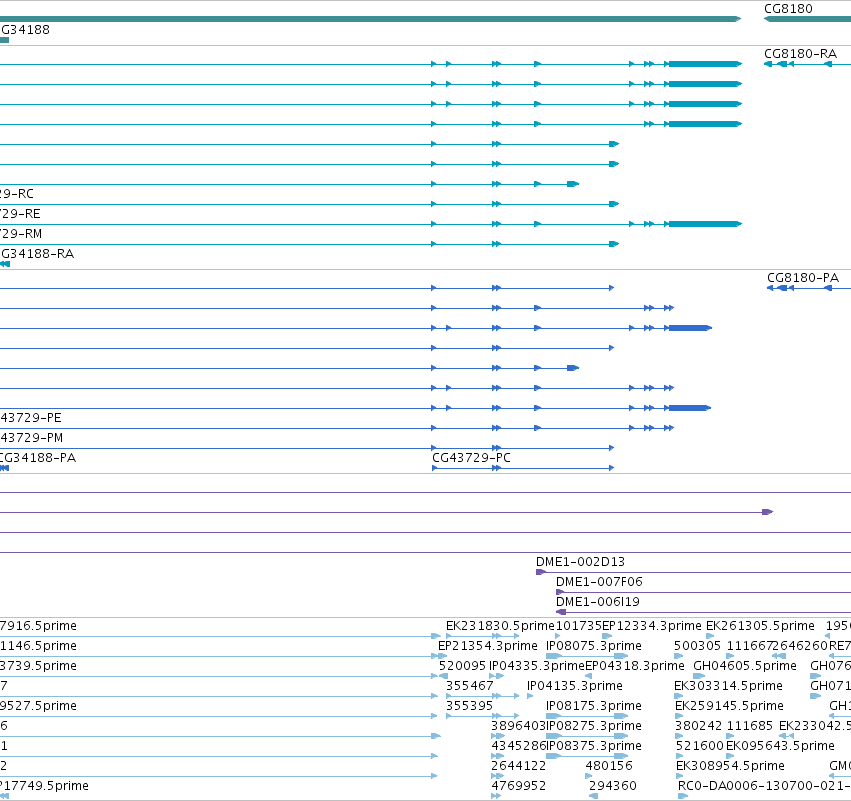The height and width of the screenshot is (801, 851).
Task: Select the CG43729-PC blue transcript line
Action: pyautogui.click(x=523, y=468)
